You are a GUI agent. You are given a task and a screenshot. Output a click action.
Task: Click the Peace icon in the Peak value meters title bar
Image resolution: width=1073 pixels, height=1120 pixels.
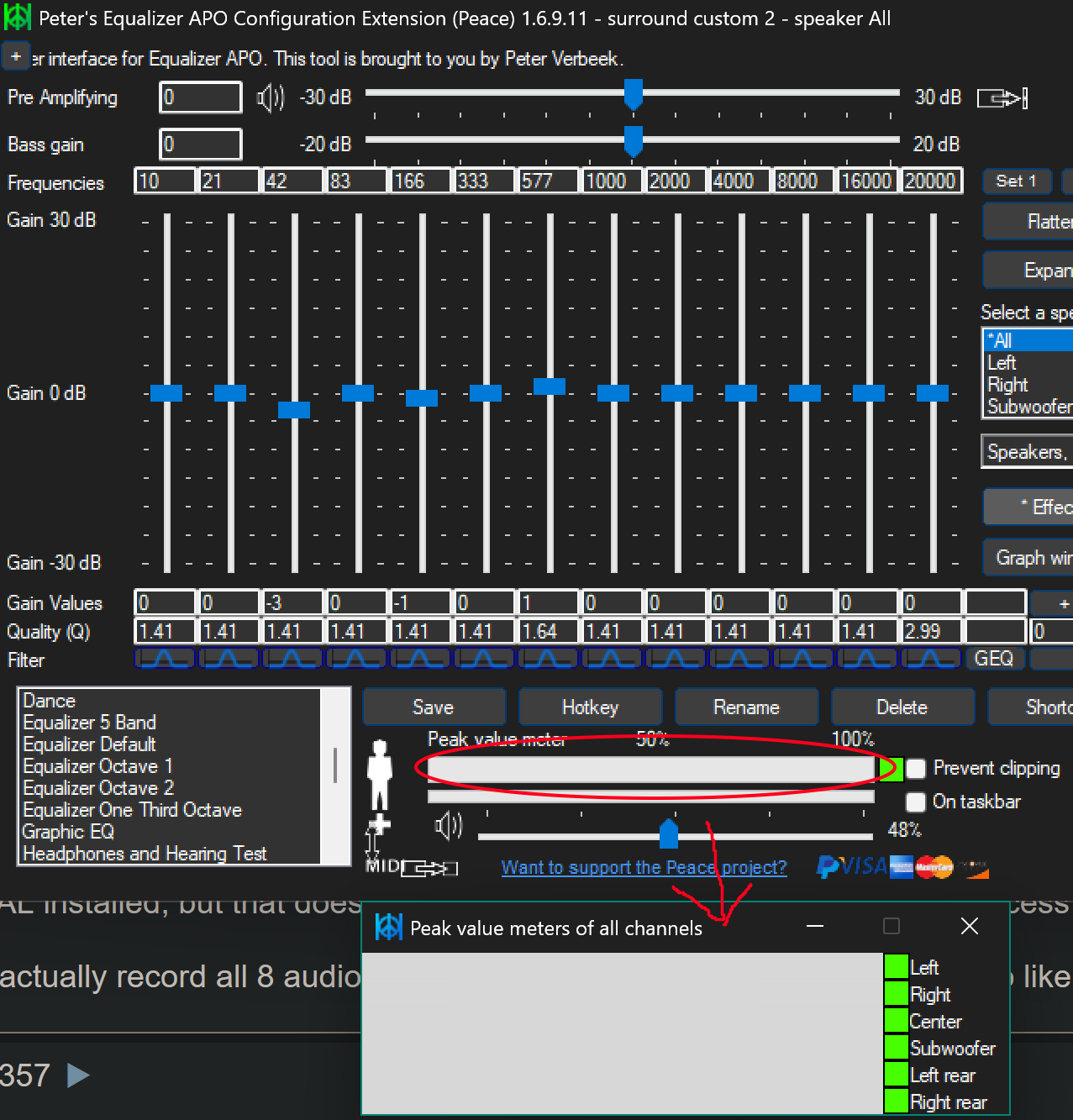(388, 928)
